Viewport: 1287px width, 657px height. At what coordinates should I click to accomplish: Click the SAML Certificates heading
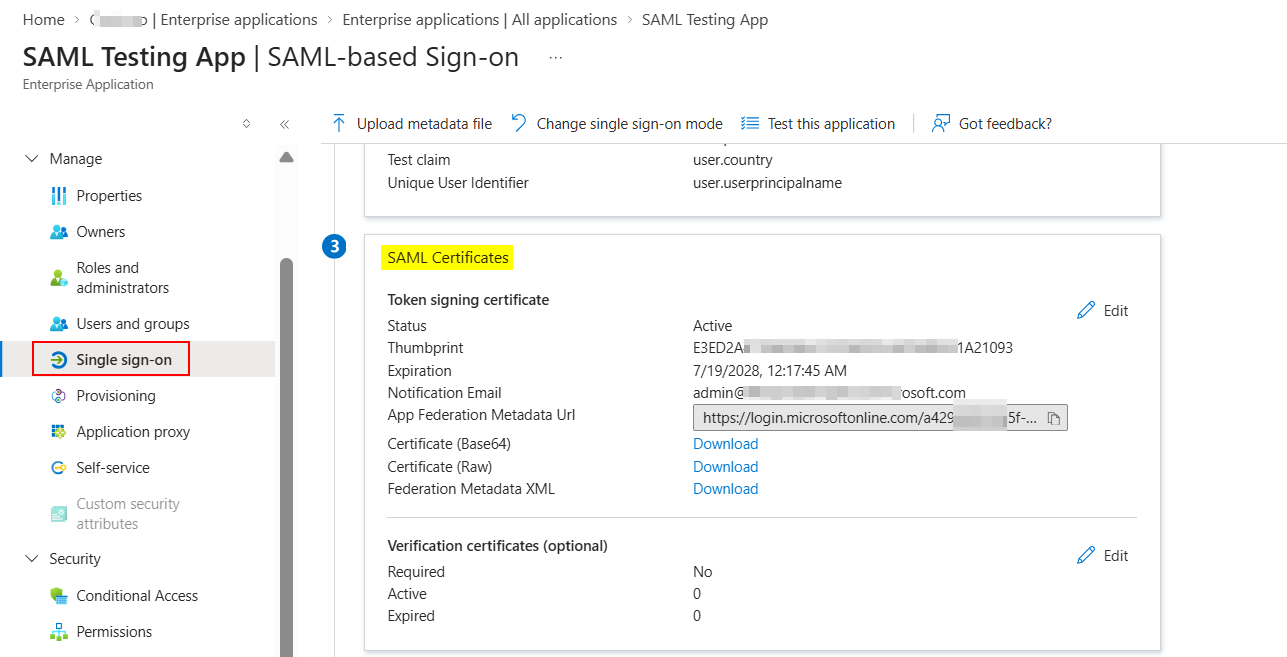click(x=448, y=258)
